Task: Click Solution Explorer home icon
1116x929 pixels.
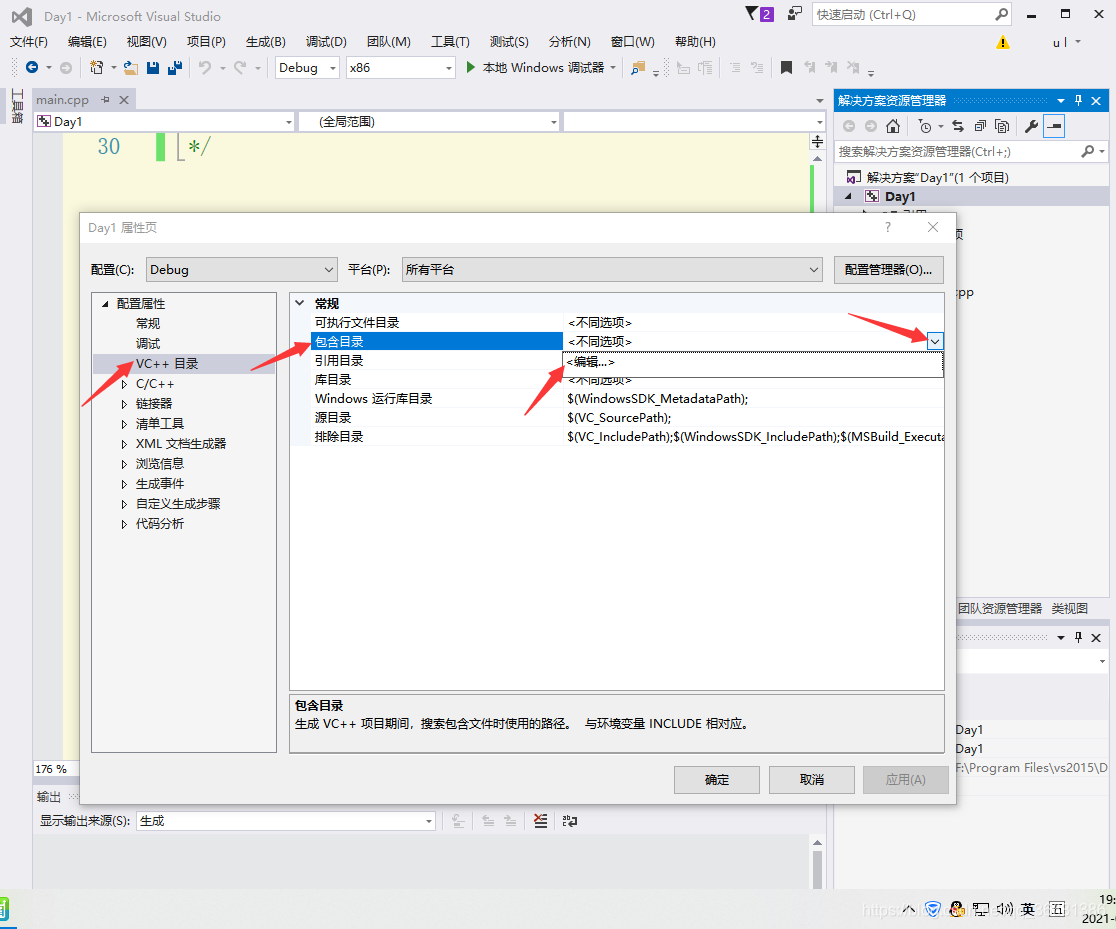Action: (893, 127)
